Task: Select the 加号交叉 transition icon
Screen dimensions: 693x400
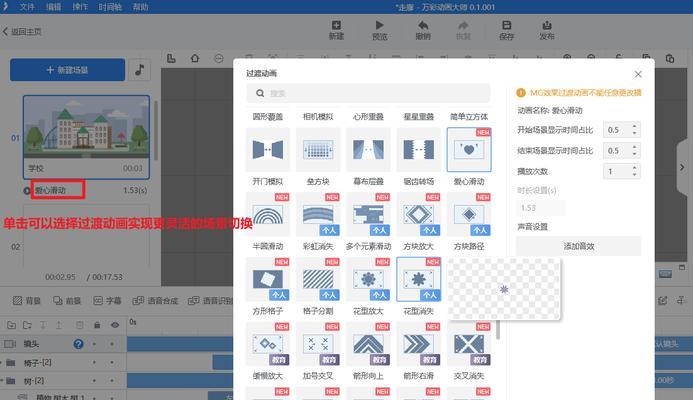Action: (x=318, y=344)
